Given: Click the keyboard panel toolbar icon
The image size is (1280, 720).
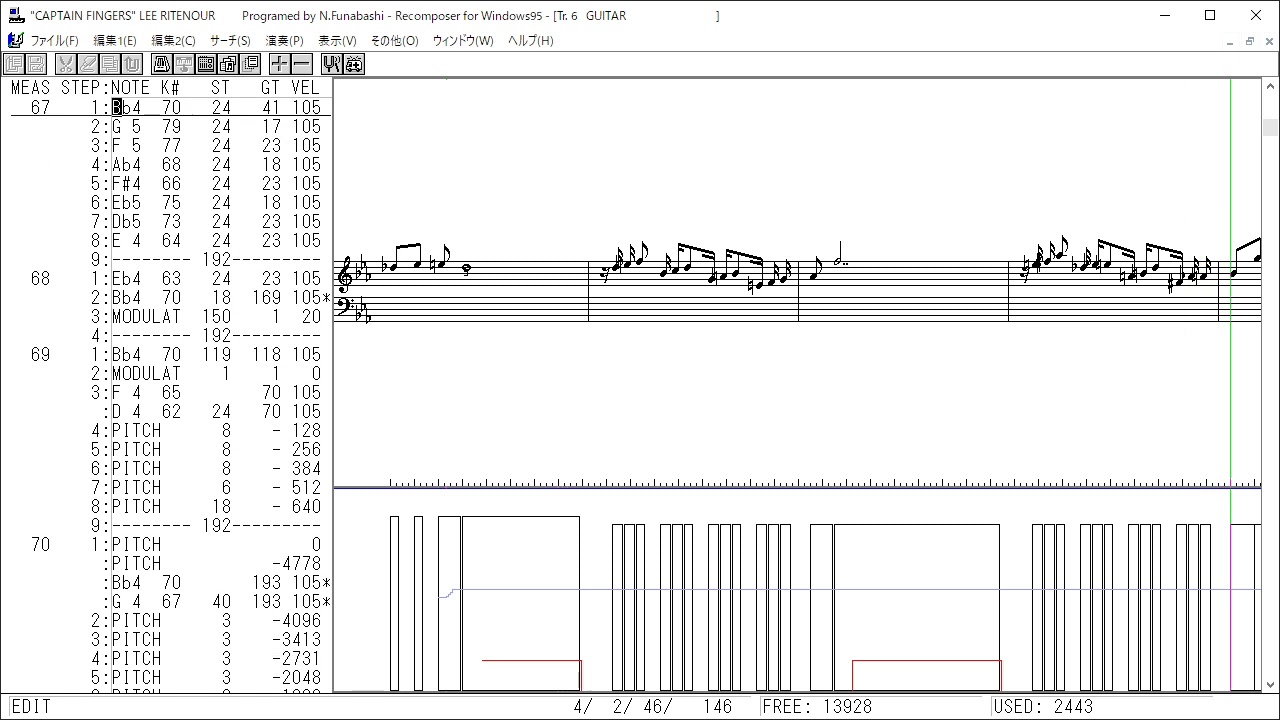Looking at the screenshot, I should click(206, 64).
